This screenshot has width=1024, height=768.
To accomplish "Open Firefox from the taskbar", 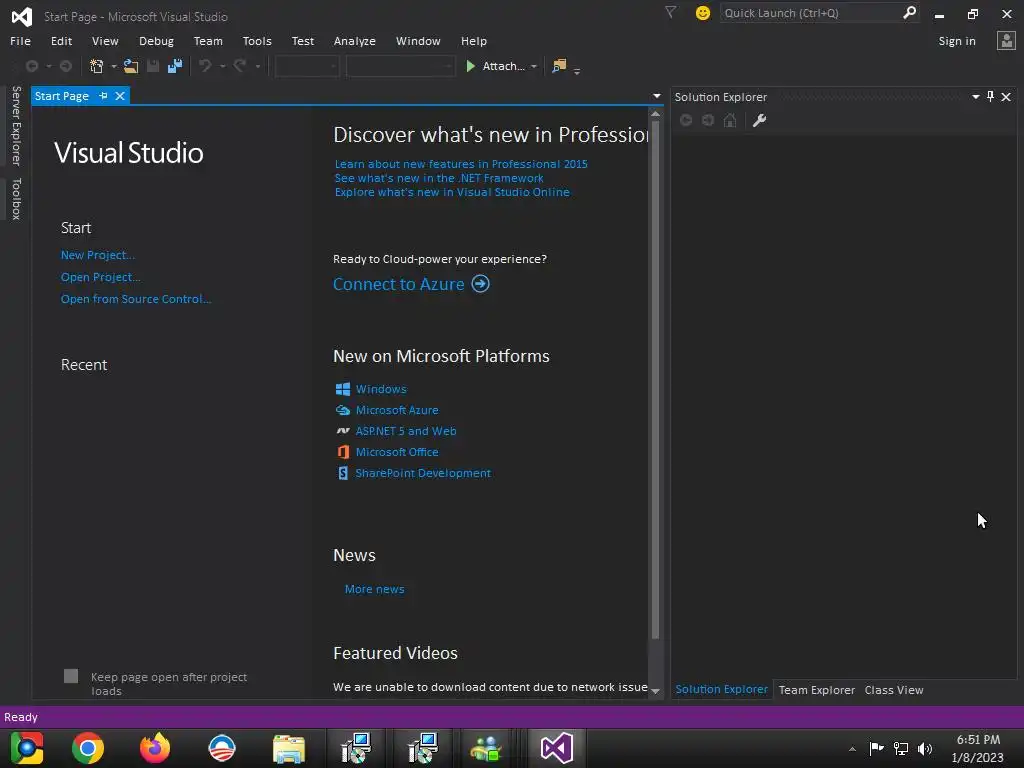I will coord(155,748).
